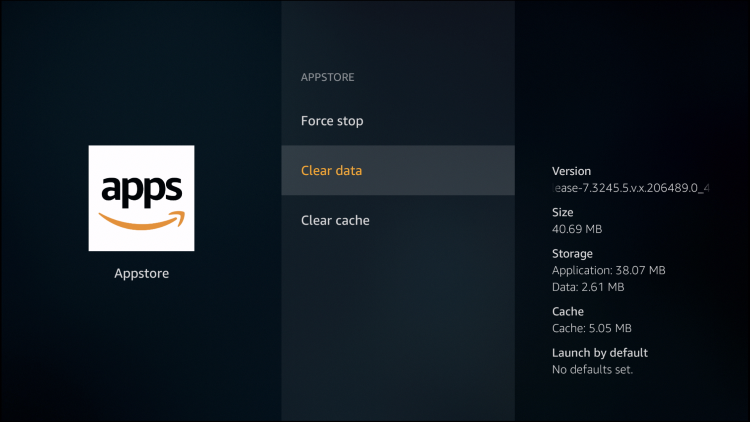
Task: Click the Cache heading label
Action: pos(568,311)
